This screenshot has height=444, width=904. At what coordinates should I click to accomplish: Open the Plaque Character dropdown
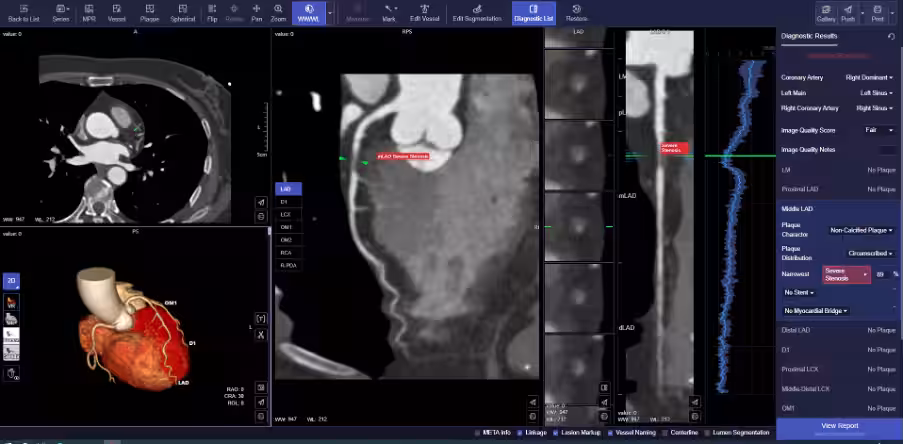861,230
